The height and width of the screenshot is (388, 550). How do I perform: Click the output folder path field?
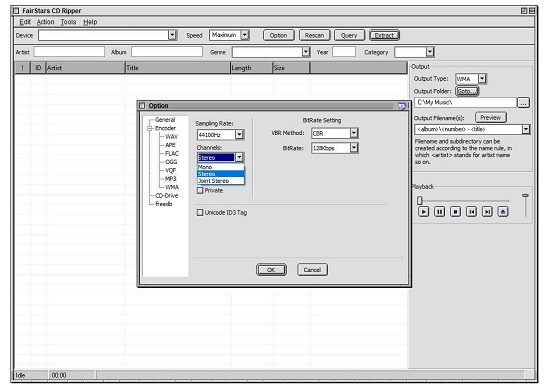(x=465, y=102)
